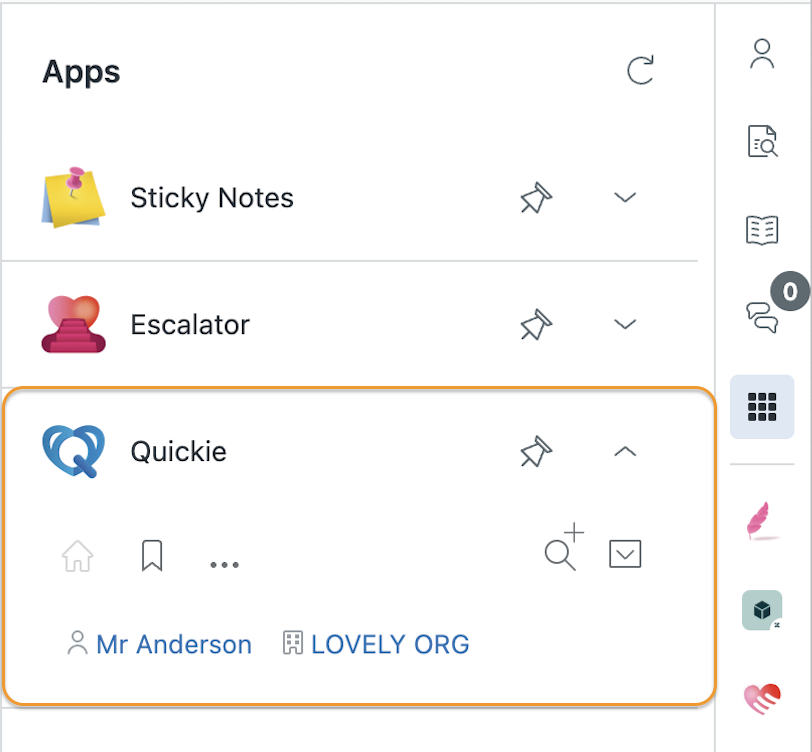Expand the Escalator app section

(625, 324)
